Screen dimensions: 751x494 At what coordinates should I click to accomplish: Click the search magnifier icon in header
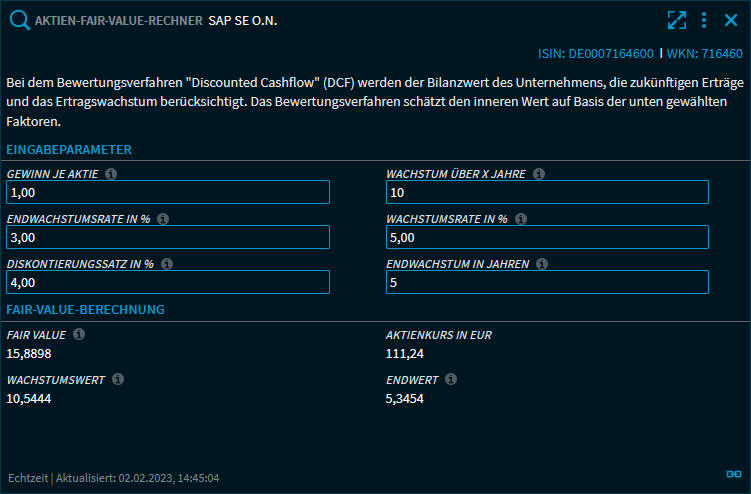tap(19, 20)
